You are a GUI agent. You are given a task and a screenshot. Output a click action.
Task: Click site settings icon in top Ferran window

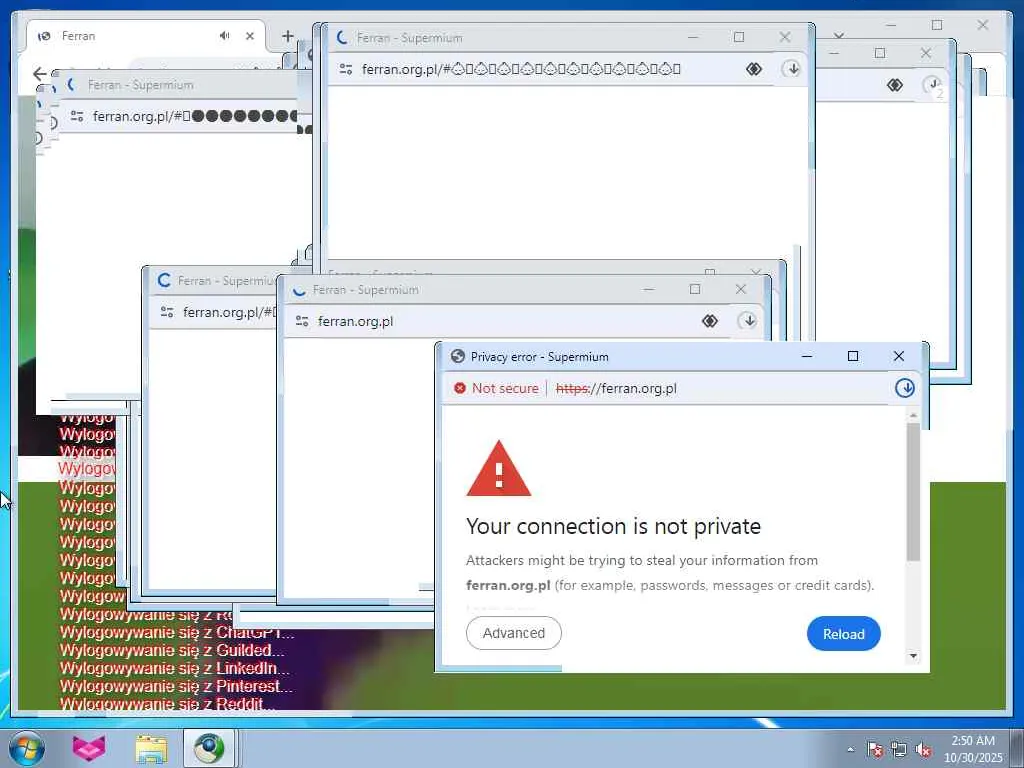345,69
